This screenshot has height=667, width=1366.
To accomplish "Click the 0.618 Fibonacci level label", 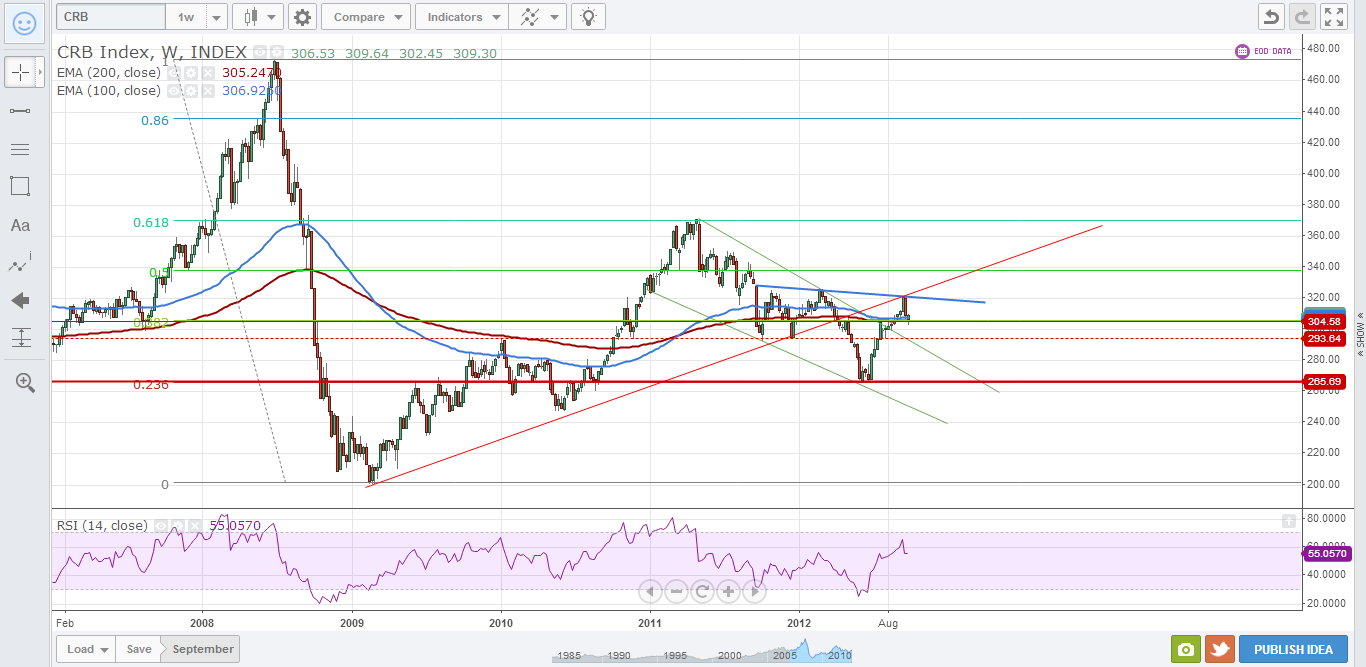I will tap(151, 222).
